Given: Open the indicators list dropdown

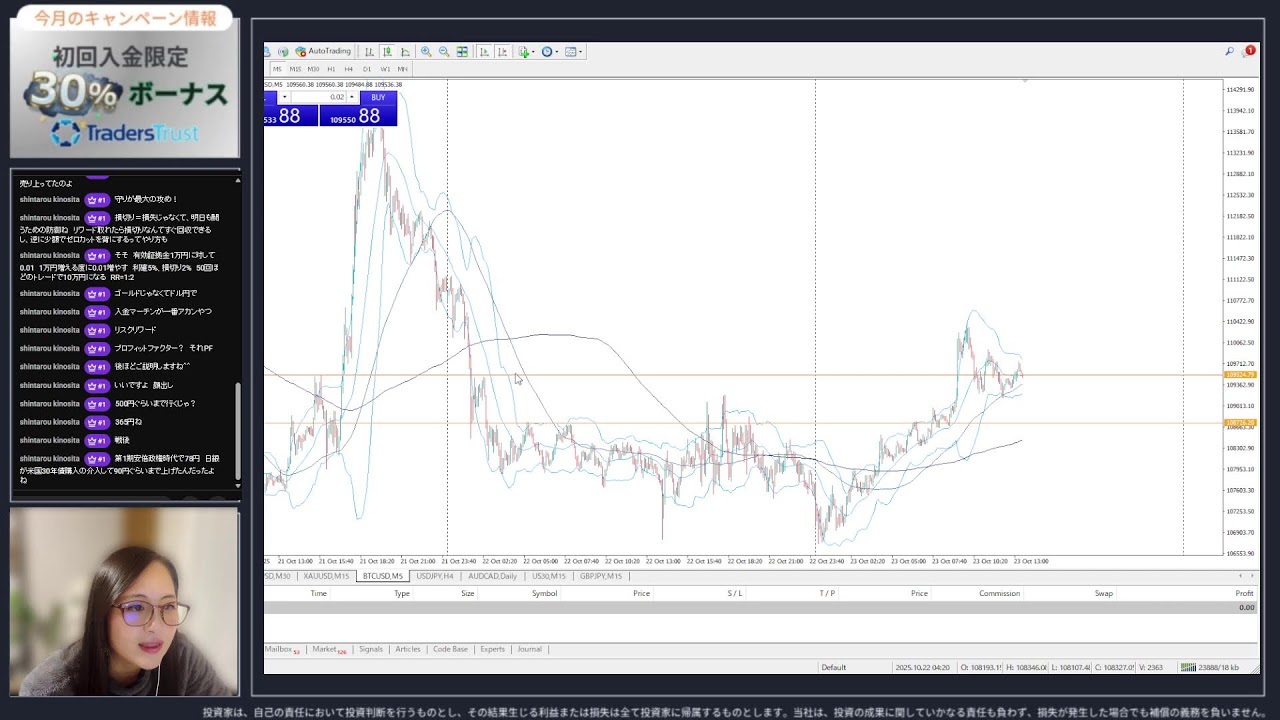Looking at the screenshot, I should pos(526,52).
